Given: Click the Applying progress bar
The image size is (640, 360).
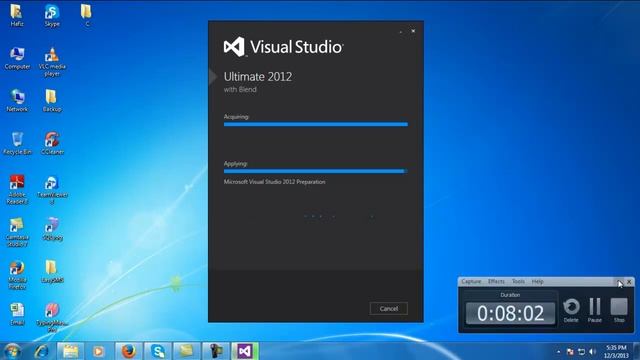Looking at the screenshot, I should coord(316,171).
